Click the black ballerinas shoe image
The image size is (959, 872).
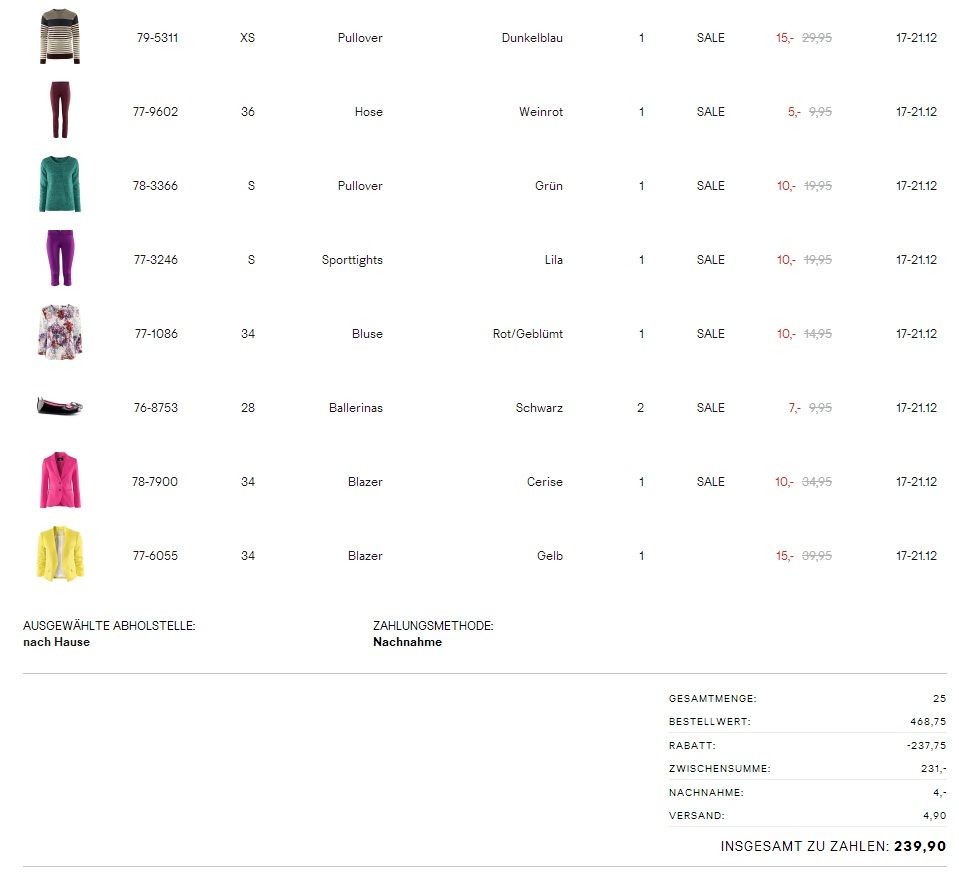coord(59,405)
